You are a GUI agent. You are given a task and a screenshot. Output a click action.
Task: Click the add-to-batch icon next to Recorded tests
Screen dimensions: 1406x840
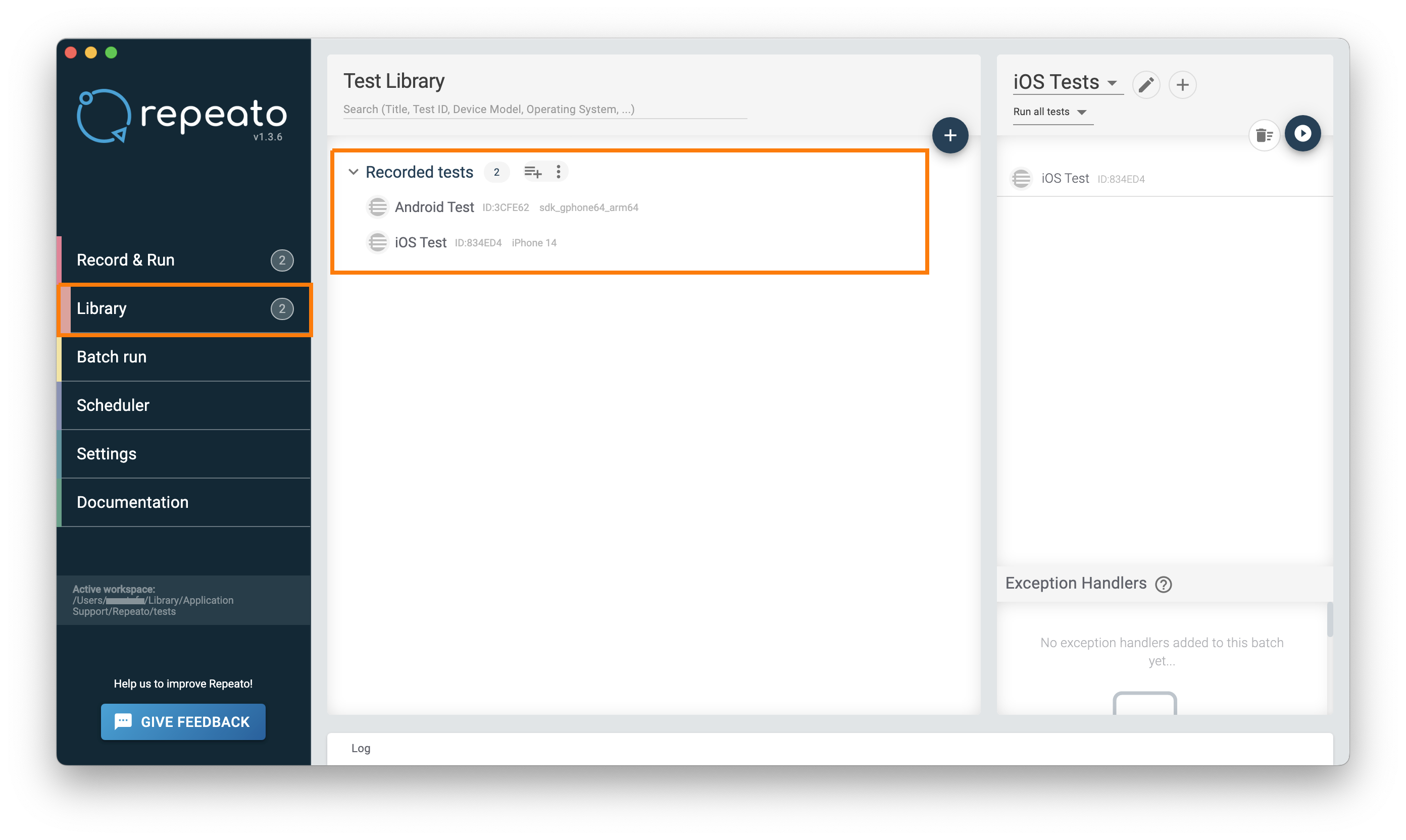[x=532, y=172]
